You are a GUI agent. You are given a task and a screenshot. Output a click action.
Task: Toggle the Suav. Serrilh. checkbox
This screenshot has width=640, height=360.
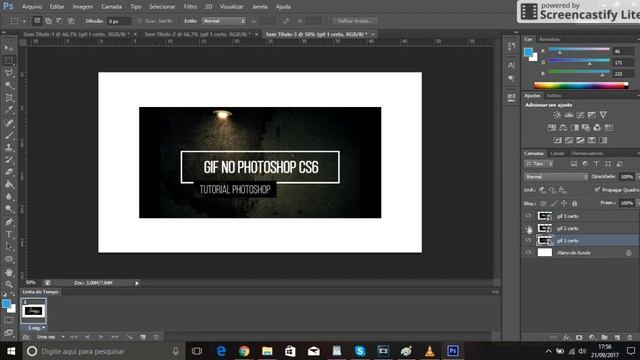(x=140, y=21)
